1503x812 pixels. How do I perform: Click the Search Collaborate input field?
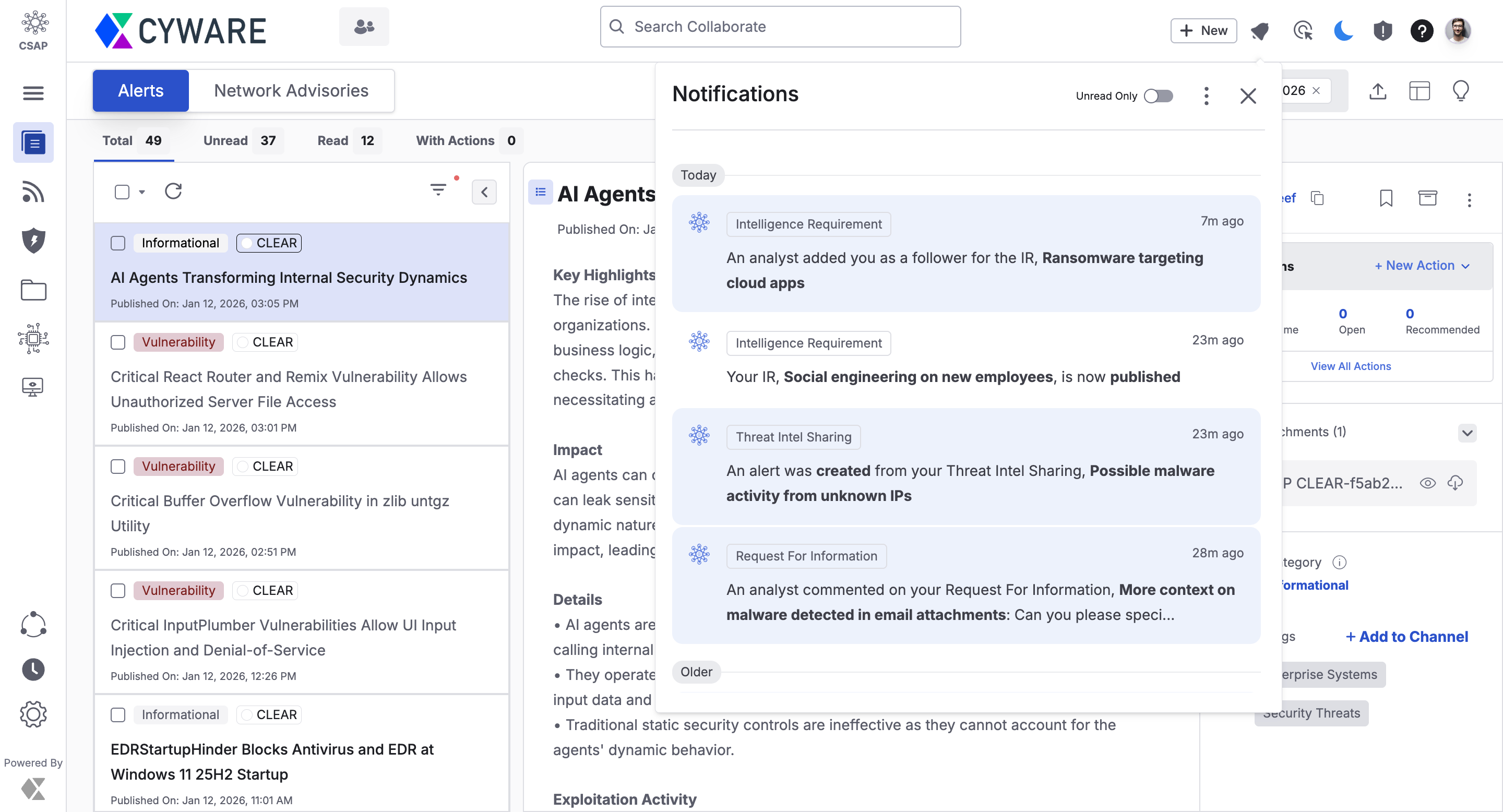[781, 27]
